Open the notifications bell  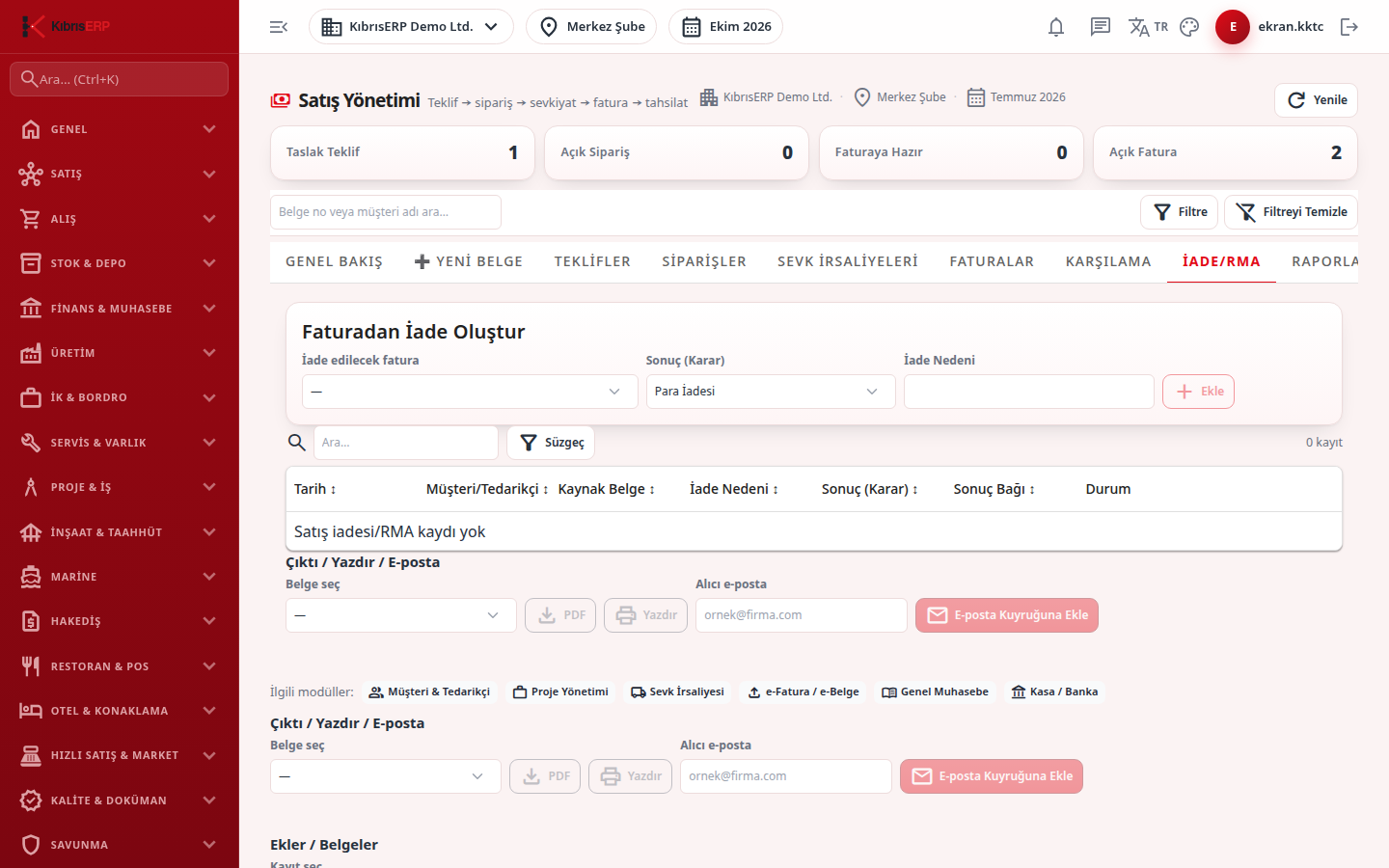tap(1056, 27)
